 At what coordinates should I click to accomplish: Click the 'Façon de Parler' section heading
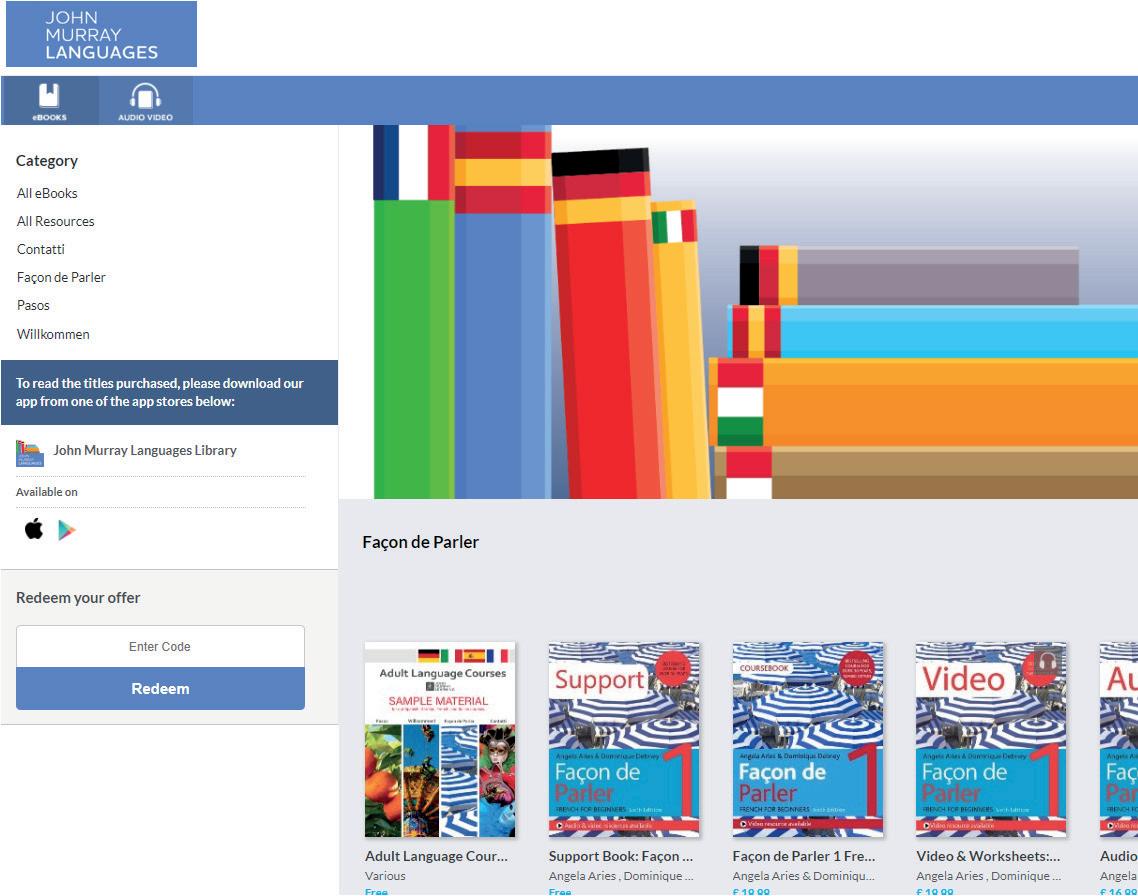(x=420, y=542)
